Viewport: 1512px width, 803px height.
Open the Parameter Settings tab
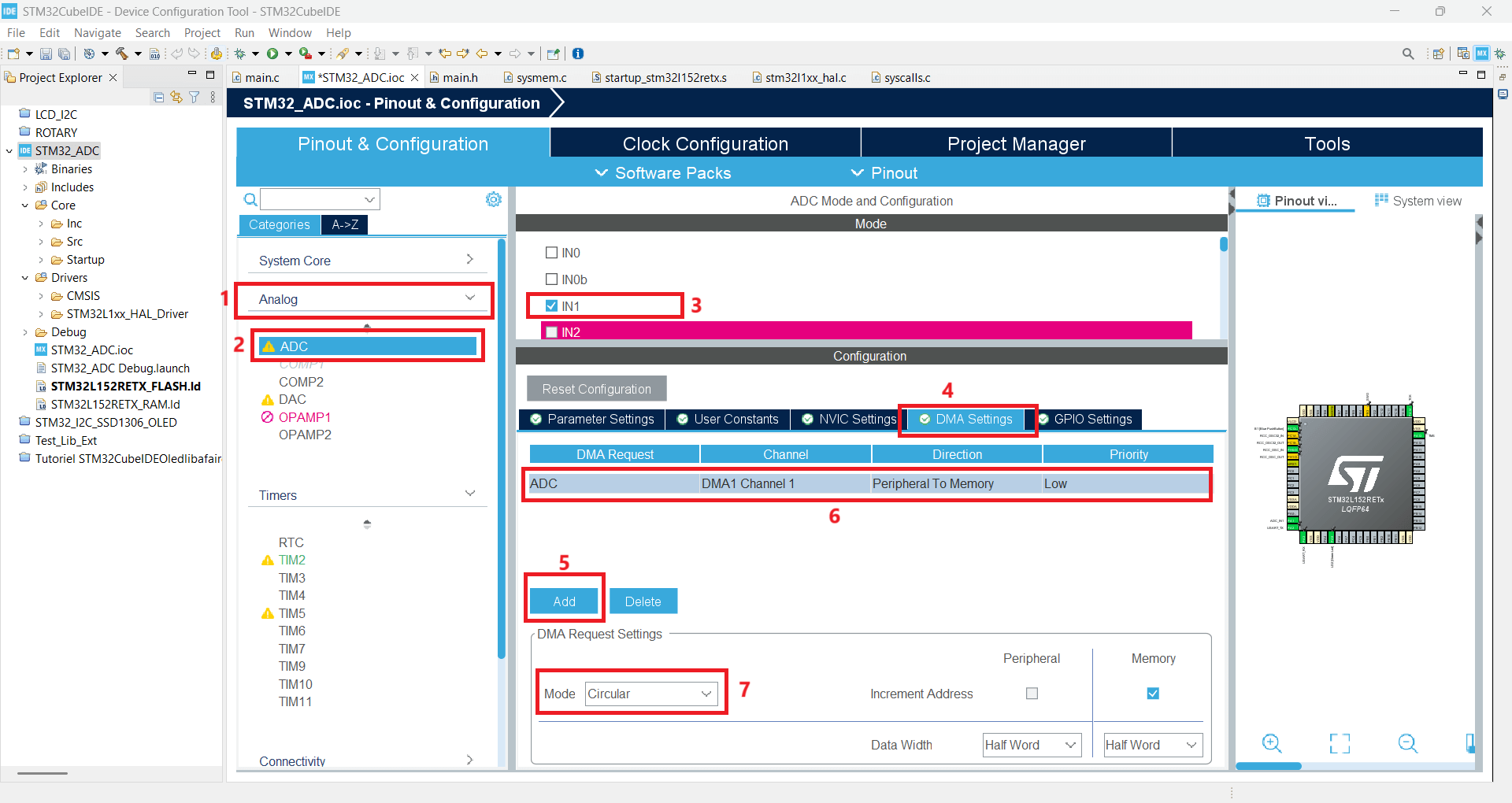click(591, 419)
